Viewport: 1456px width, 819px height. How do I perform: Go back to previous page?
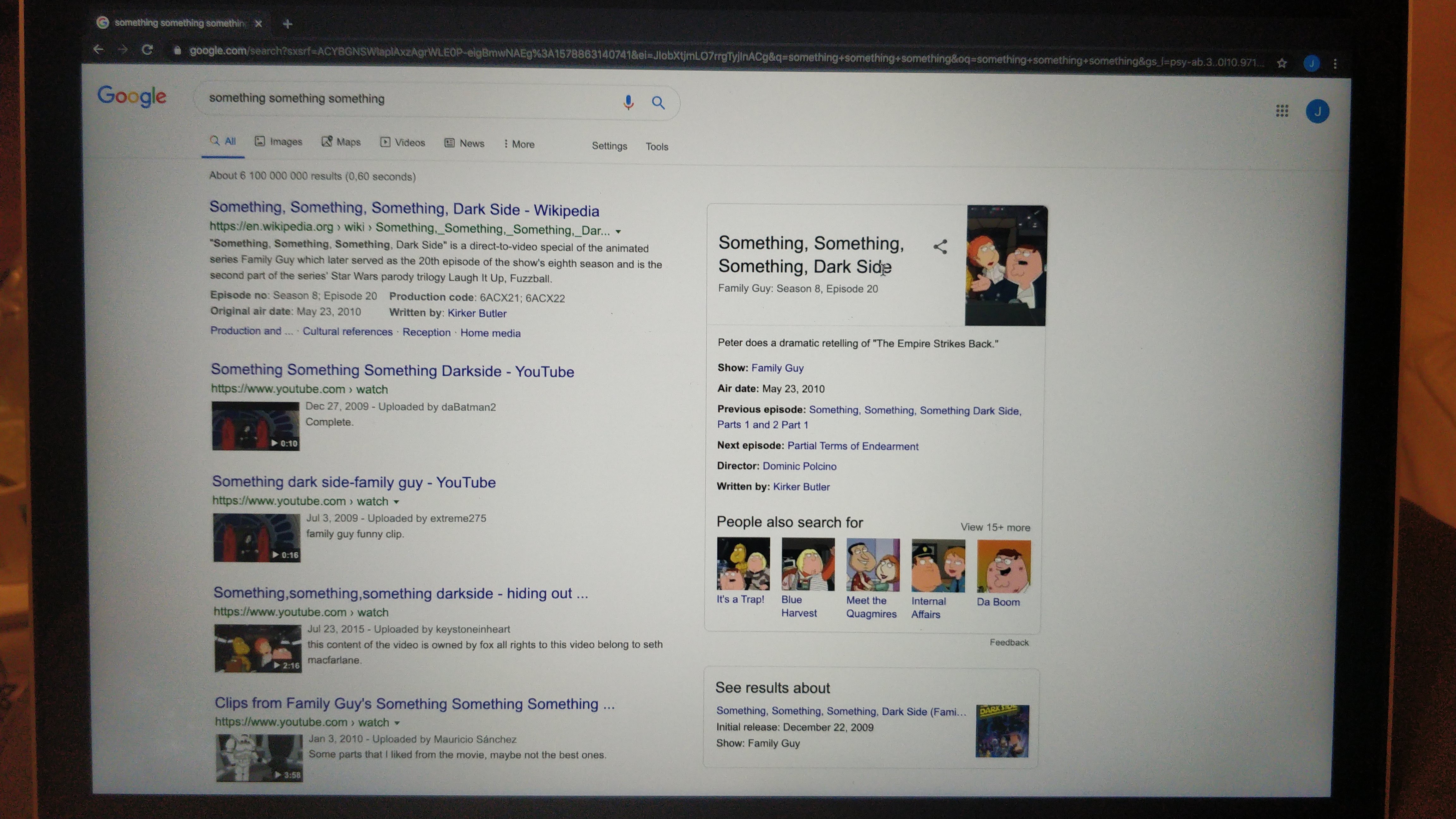99,49
